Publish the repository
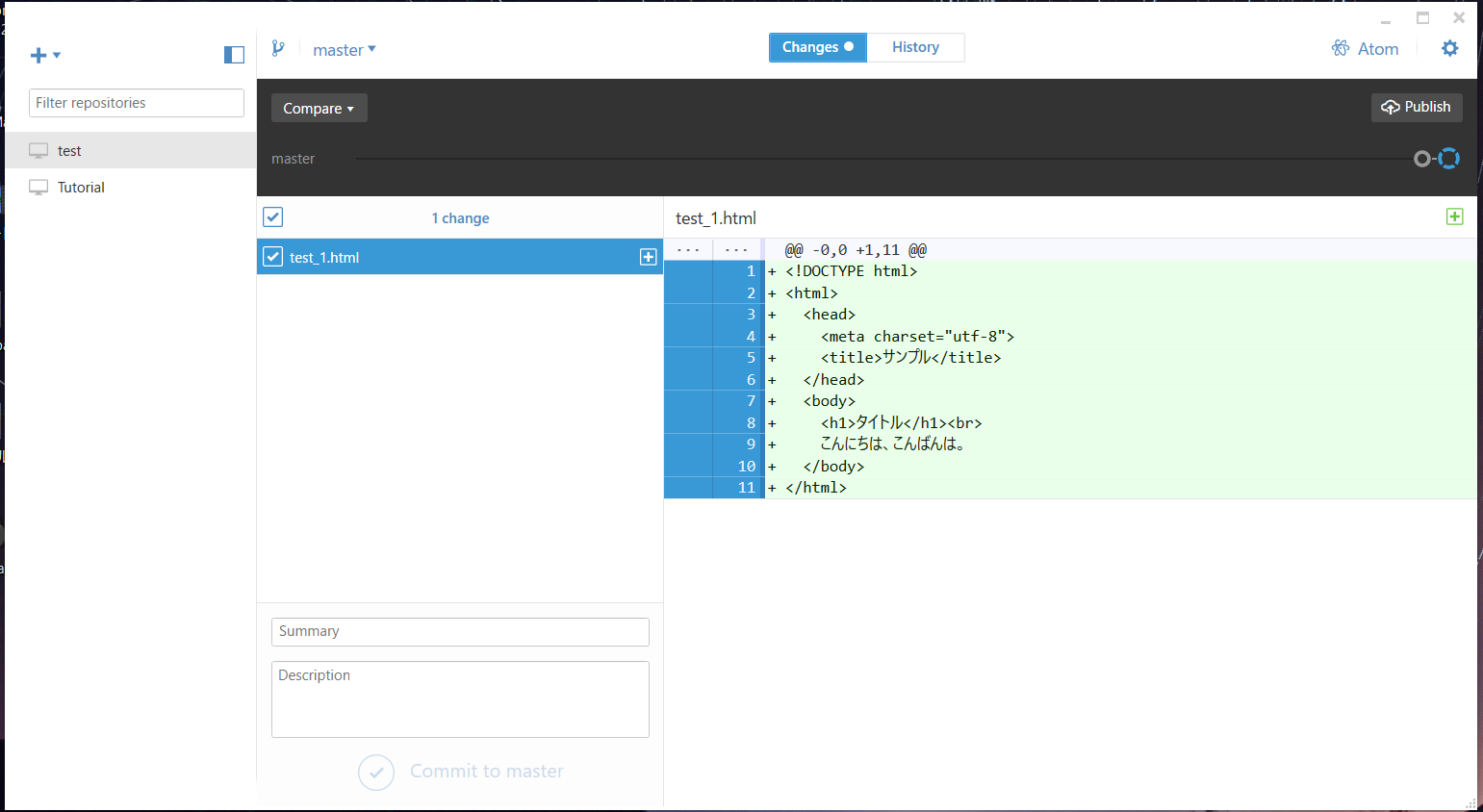 point(1417,107)
